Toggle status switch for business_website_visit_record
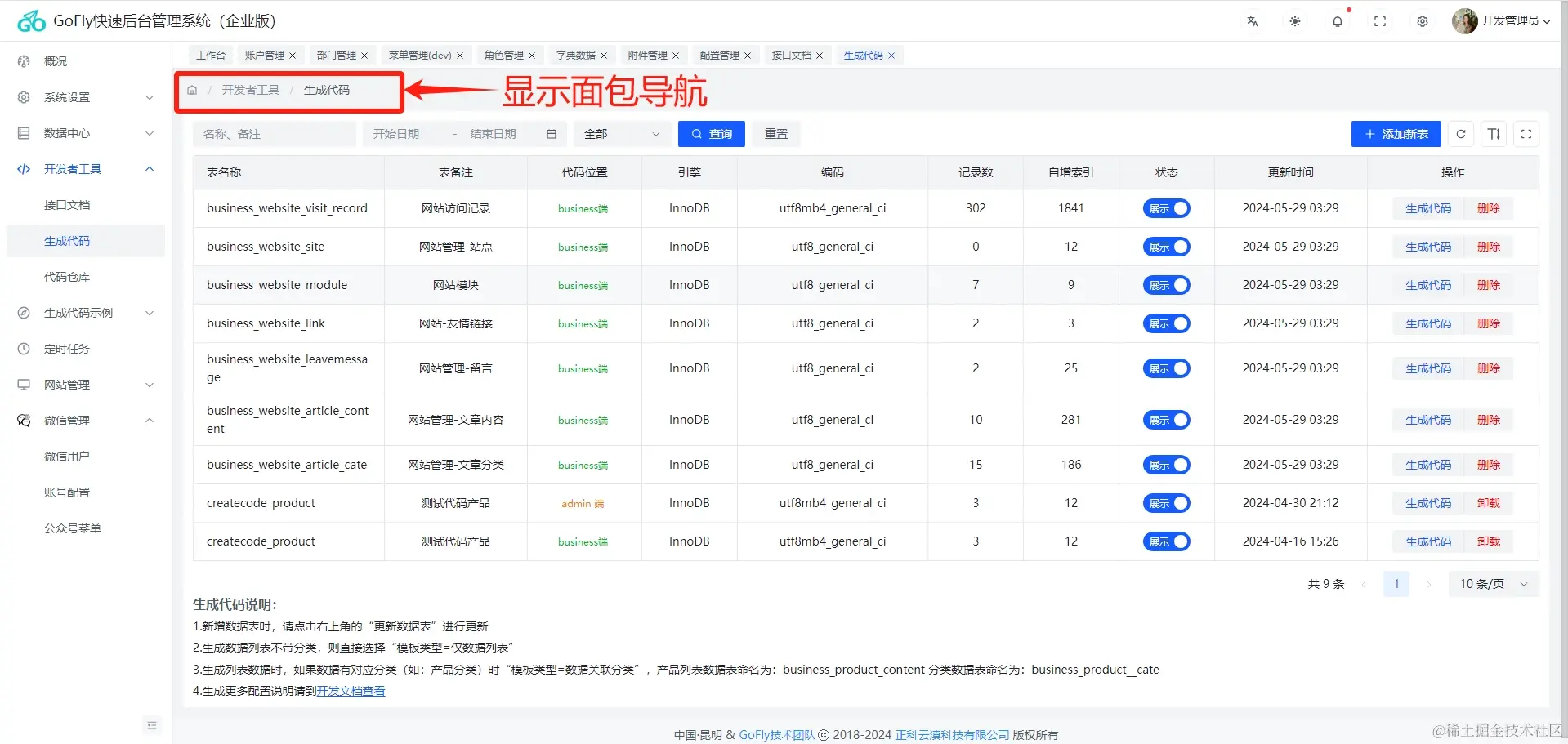 pos(1166,208)
